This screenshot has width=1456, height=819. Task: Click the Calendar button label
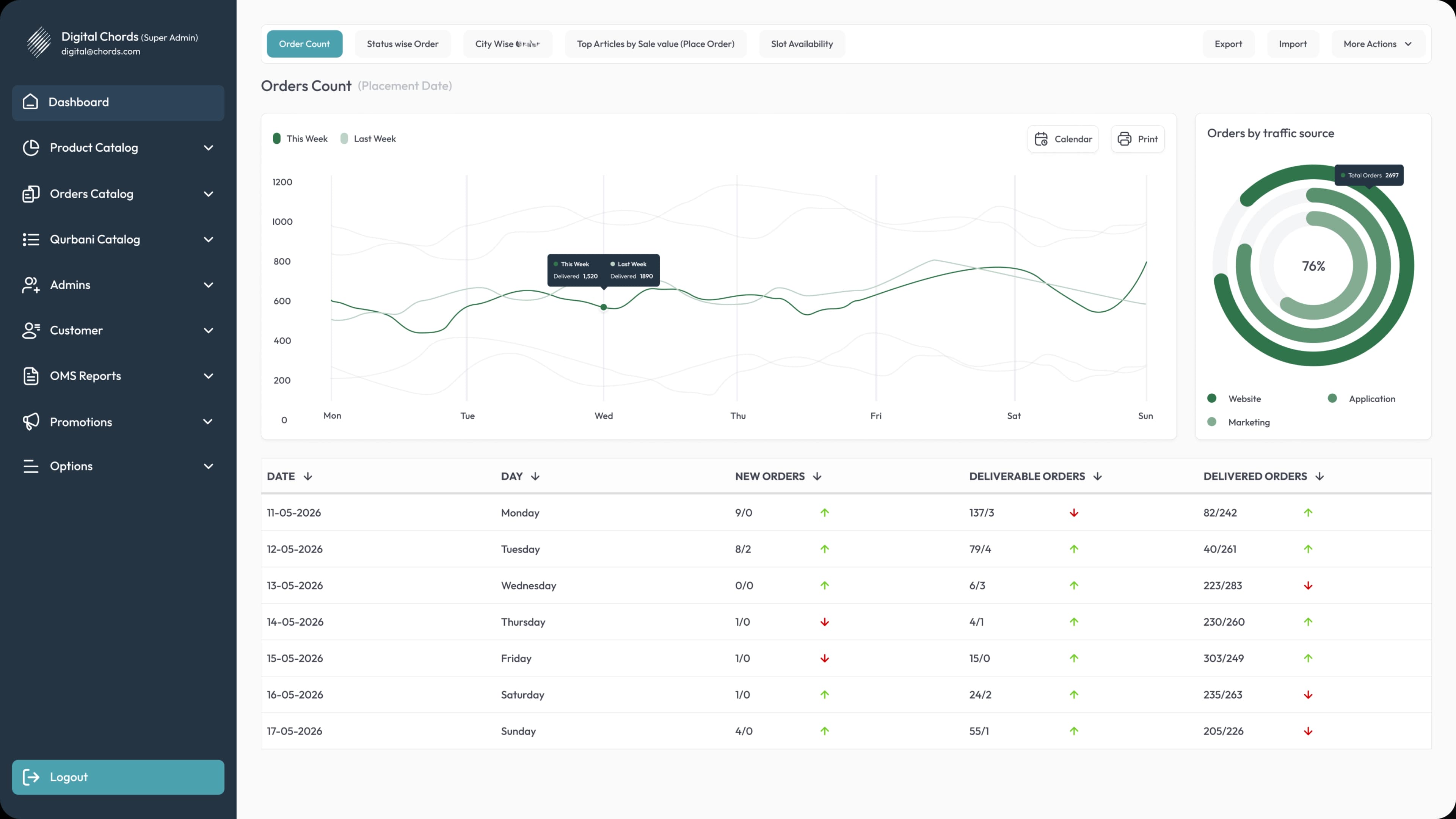click(x=1073, y=139)
